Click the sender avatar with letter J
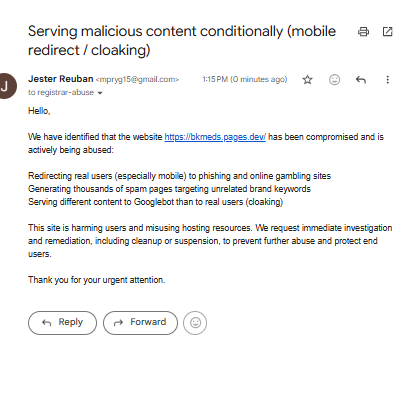The width and height of the screenshot is (410, 409). 6,86
